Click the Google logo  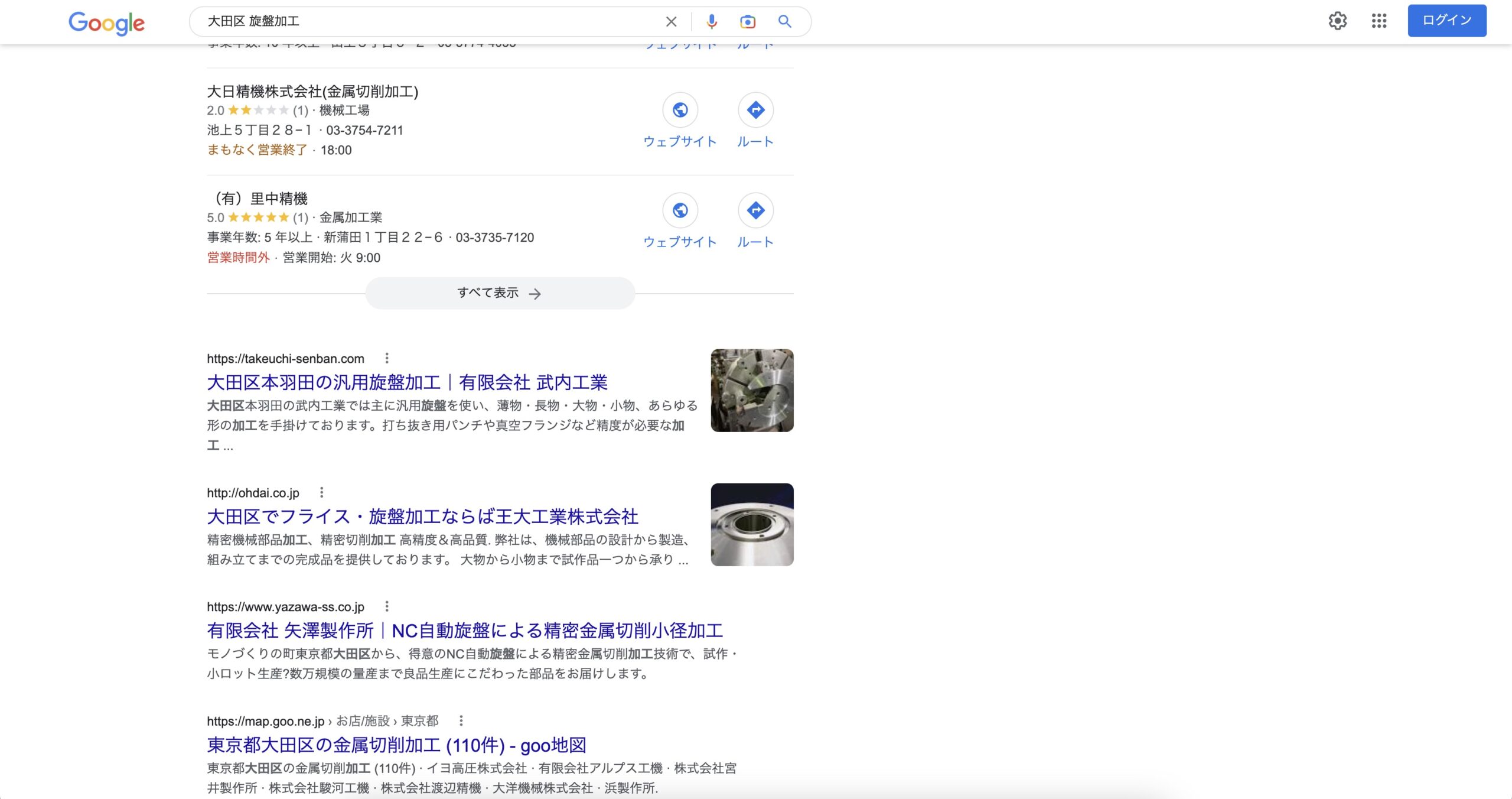tap(106, 23)
